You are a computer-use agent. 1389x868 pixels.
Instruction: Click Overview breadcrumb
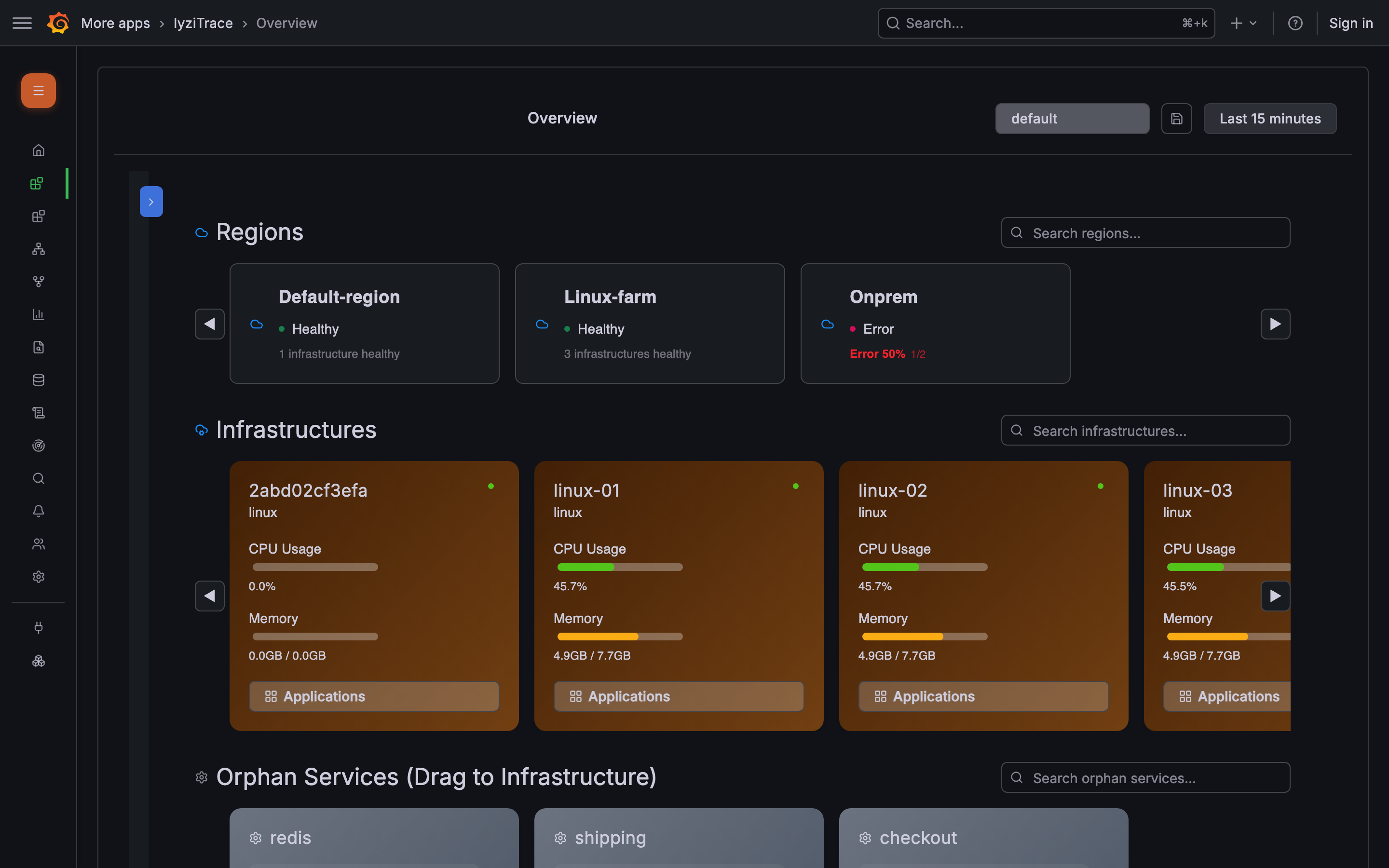[286, 23]
